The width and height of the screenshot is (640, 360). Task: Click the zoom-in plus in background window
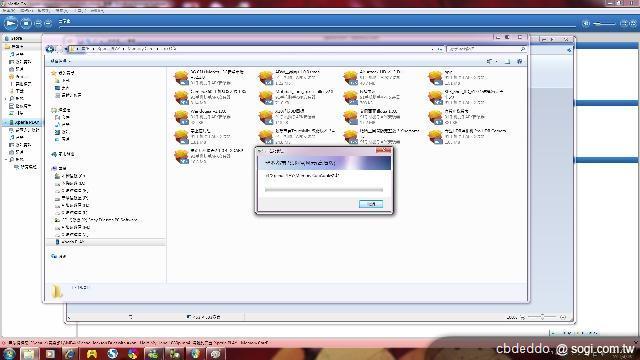coord(562,317)
